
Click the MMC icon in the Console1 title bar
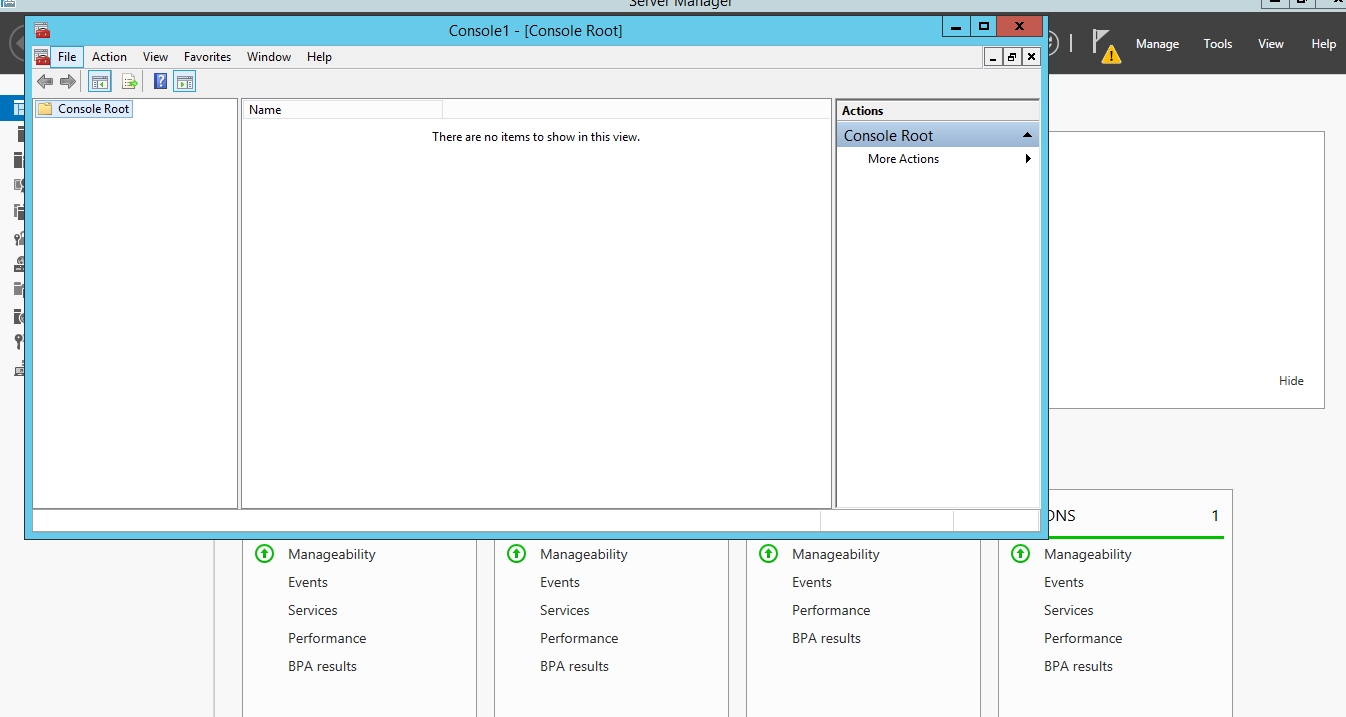point(42,31)
